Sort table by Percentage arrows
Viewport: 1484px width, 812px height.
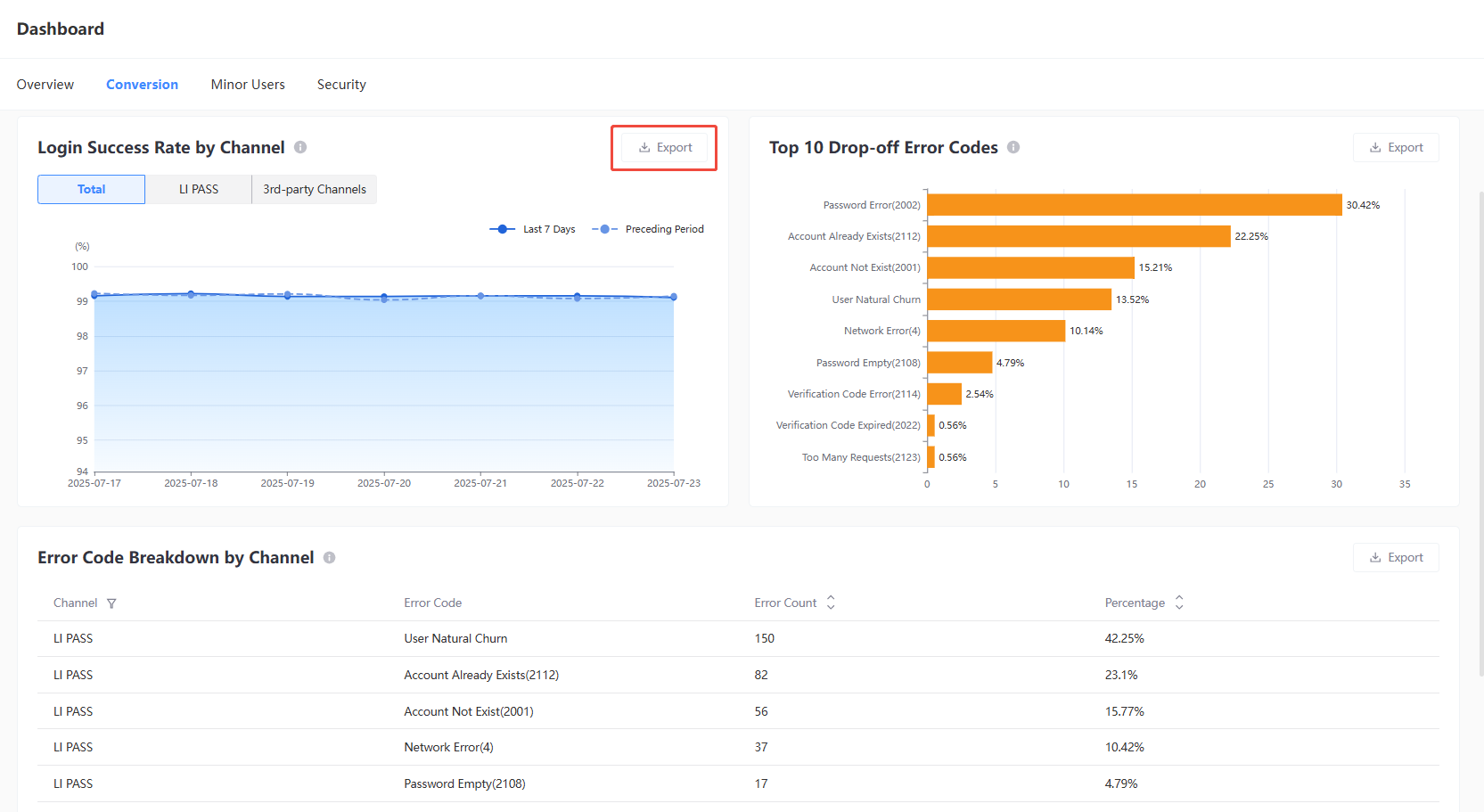point(1179,603)
